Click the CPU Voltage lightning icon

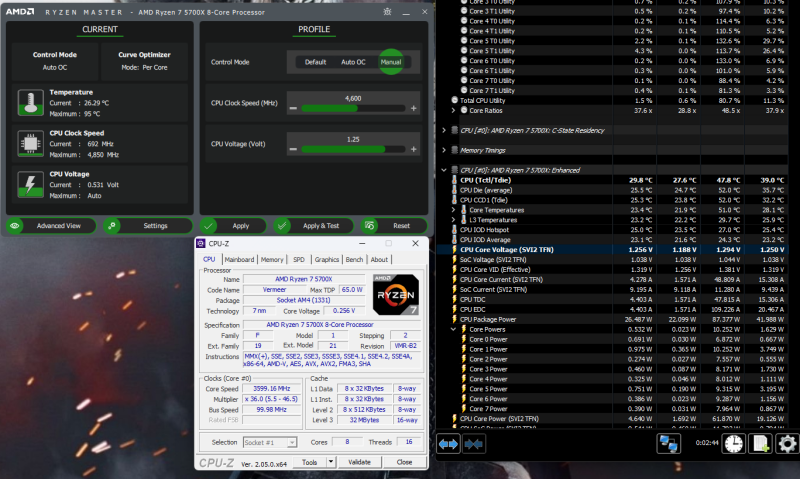click(x=31, y=184)
